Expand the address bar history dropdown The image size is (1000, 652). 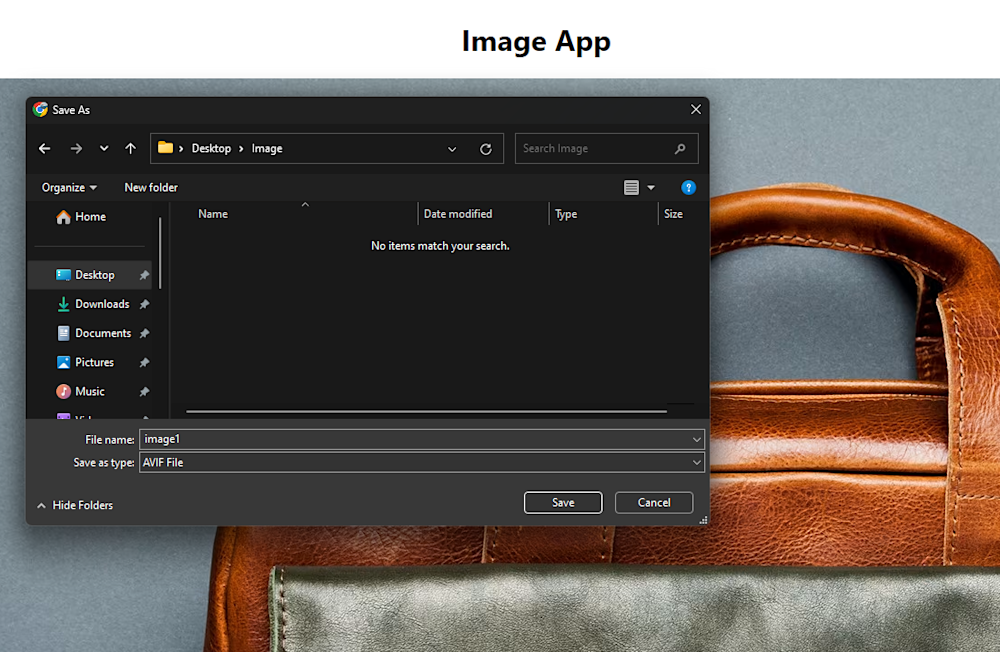[x=452, y=149]
